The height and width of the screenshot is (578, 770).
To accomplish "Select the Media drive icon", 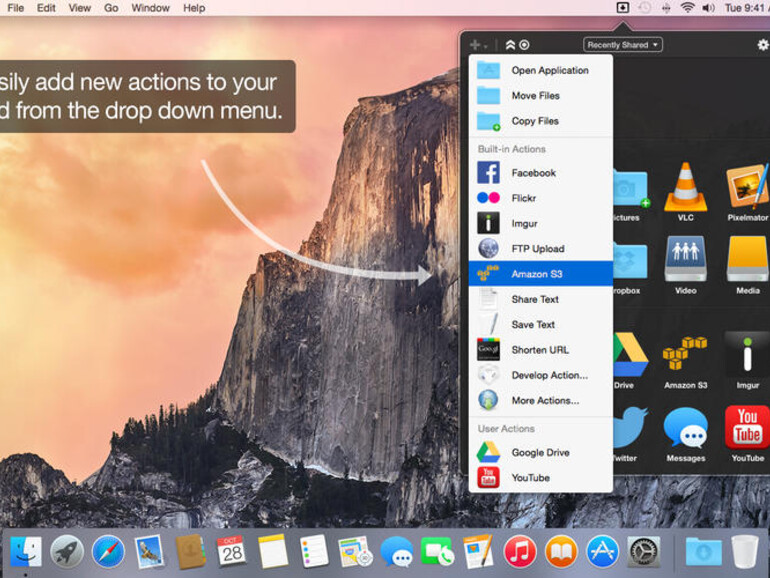I will click(x=747, y=260).
